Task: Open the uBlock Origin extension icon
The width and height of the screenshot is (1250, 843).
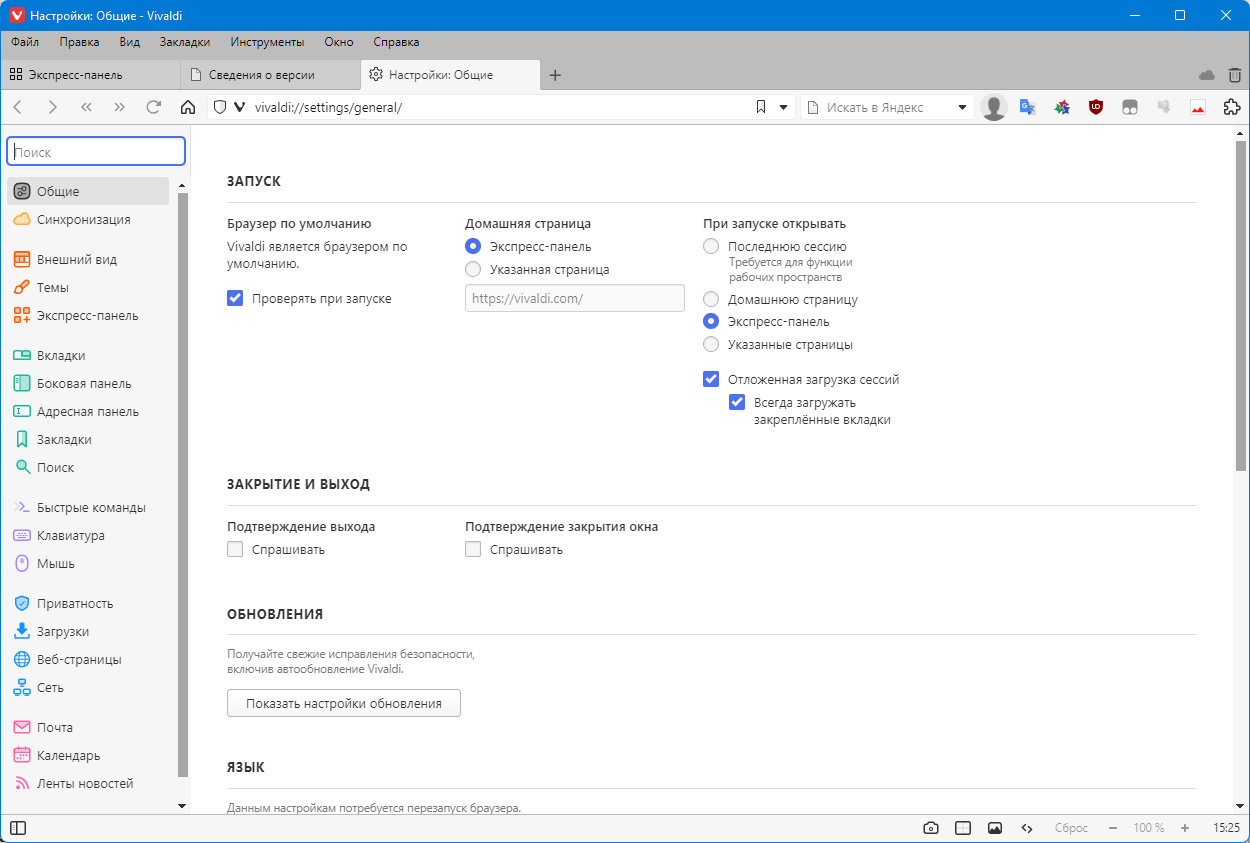Action: click(1096, 107)
